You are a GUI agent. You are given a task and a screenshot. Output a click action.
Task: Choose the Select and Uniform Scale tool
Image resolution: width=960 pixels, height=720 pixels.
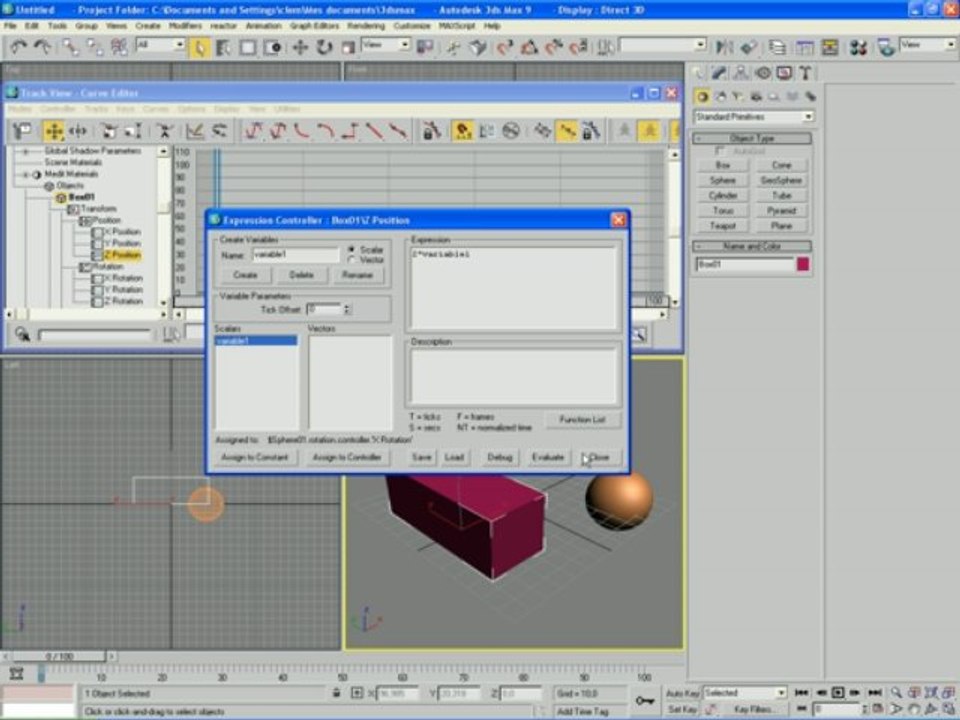coord(348,47)
